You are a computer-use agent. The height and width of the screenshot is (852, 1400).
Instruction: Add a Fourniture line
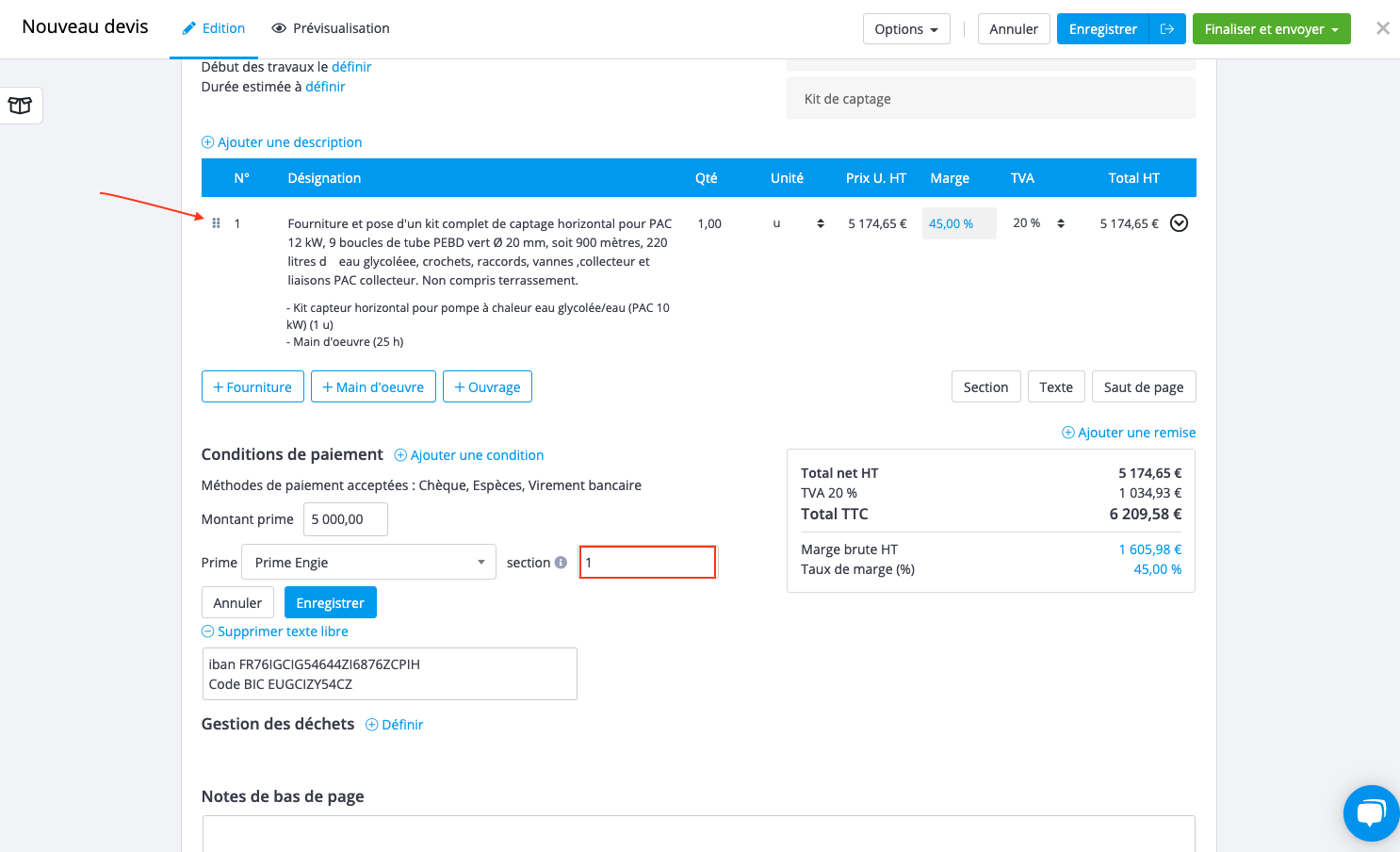coord(252,386)
